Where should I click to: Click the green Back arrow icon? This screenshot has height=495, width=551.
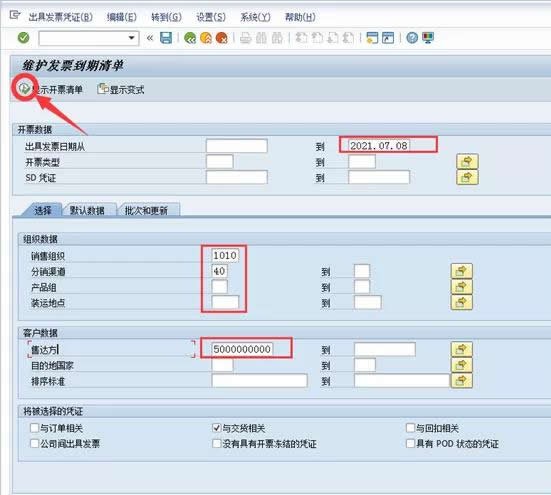190,38
